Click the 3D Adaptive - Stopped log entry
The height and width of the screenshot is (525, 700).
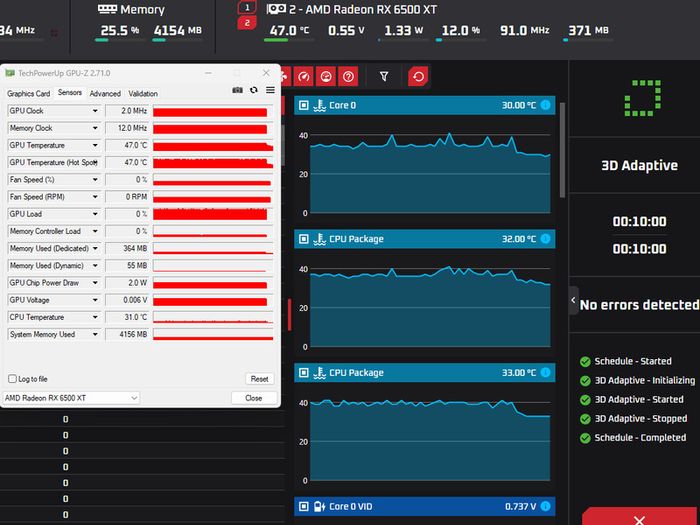633,418
